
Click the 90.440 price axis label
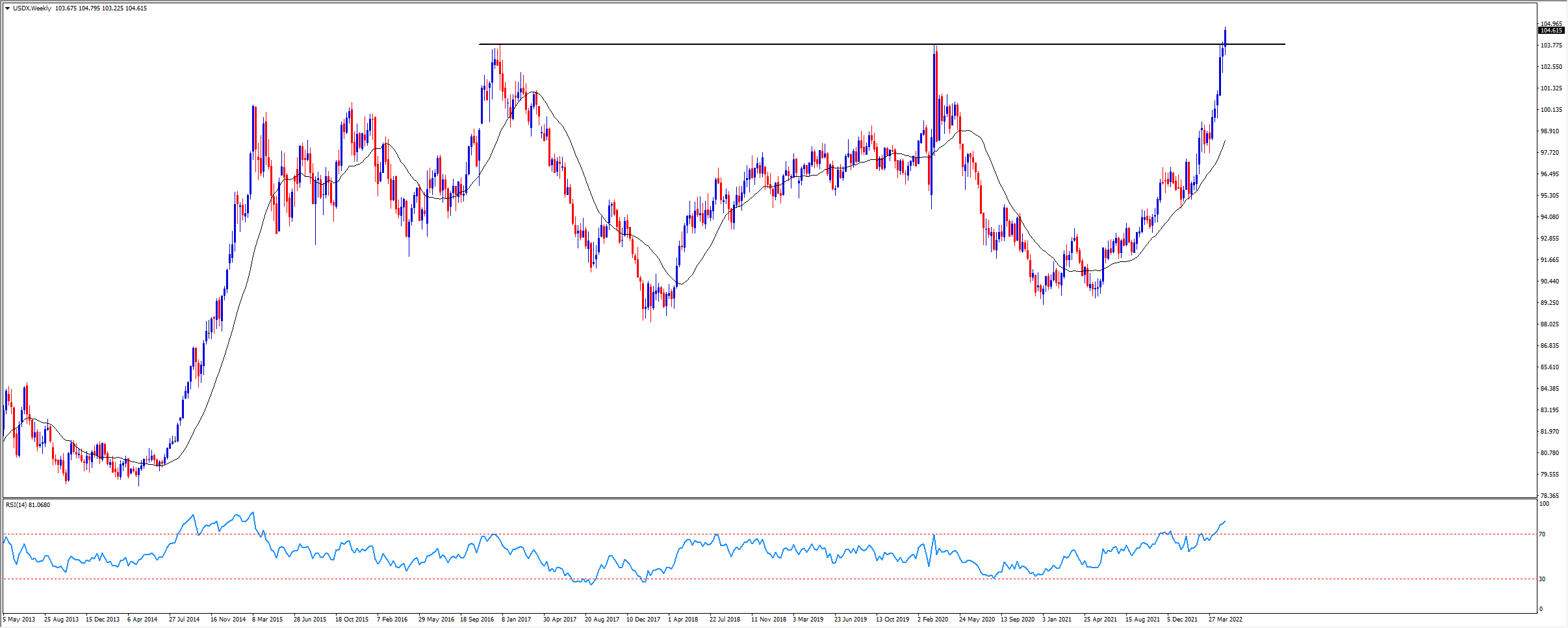[x=1549, y=281]
